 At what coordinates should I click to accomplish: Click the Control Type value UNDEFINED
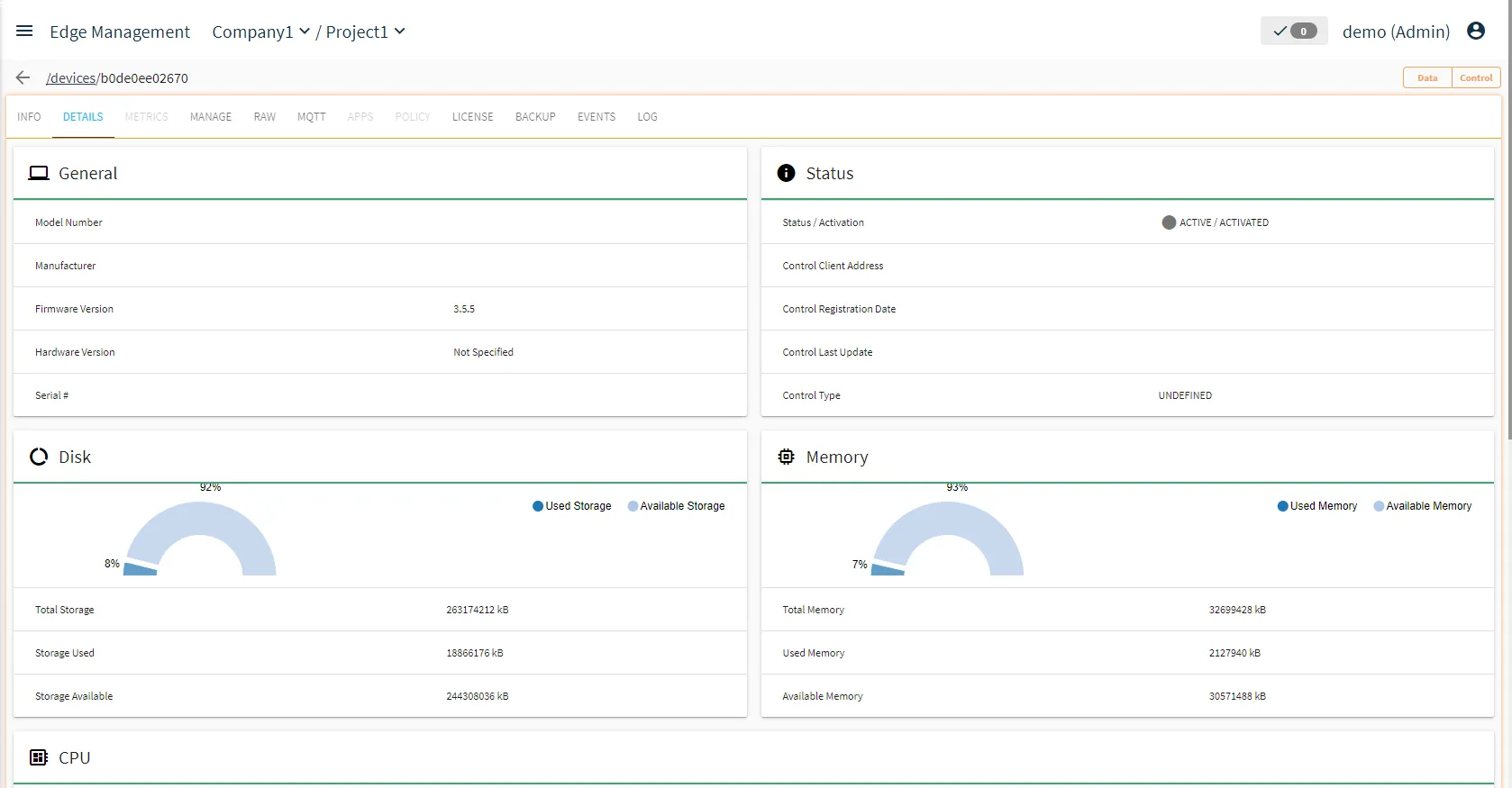coord(1185,395)
